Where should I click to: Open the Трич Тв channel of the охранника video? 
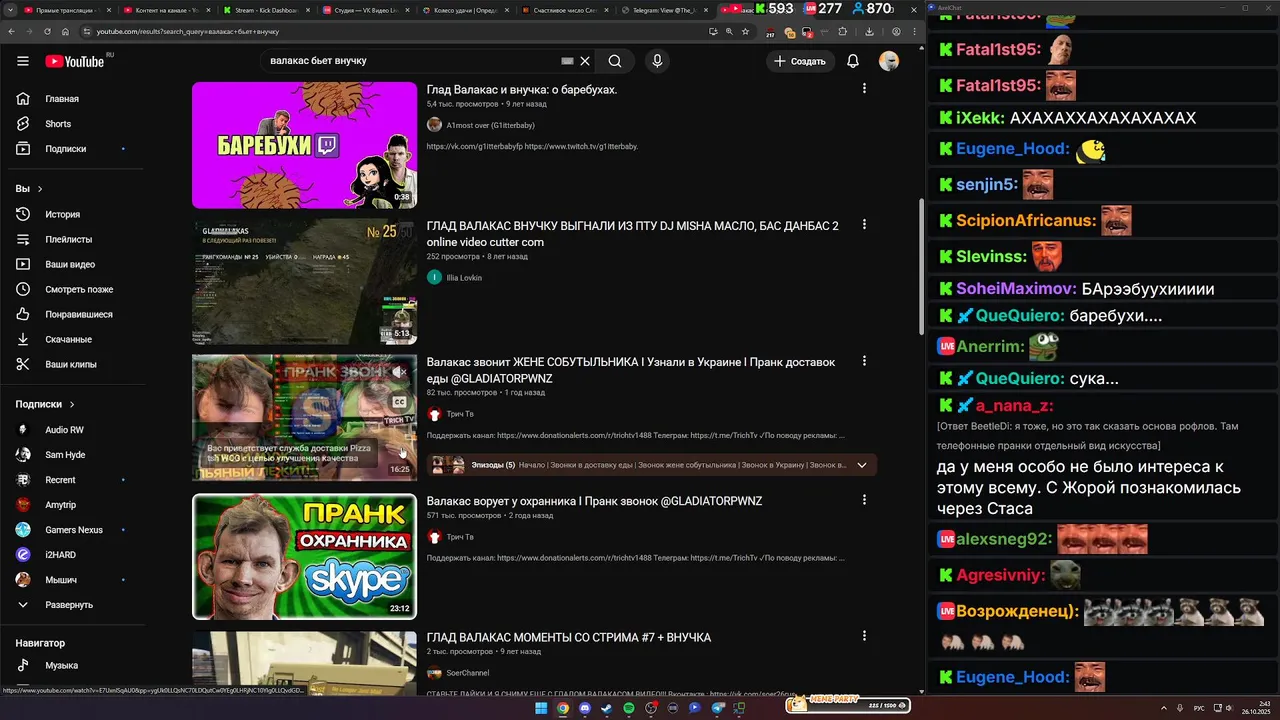pos(460,537)
